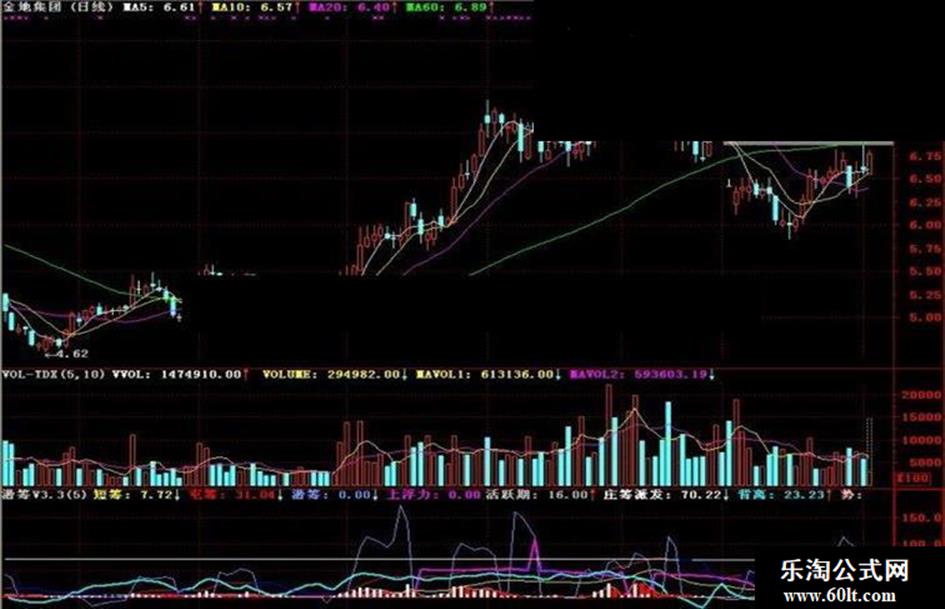Click the VVOL 1474910.00 value
This screenshot has height=609, width=945.
(180, 374)
